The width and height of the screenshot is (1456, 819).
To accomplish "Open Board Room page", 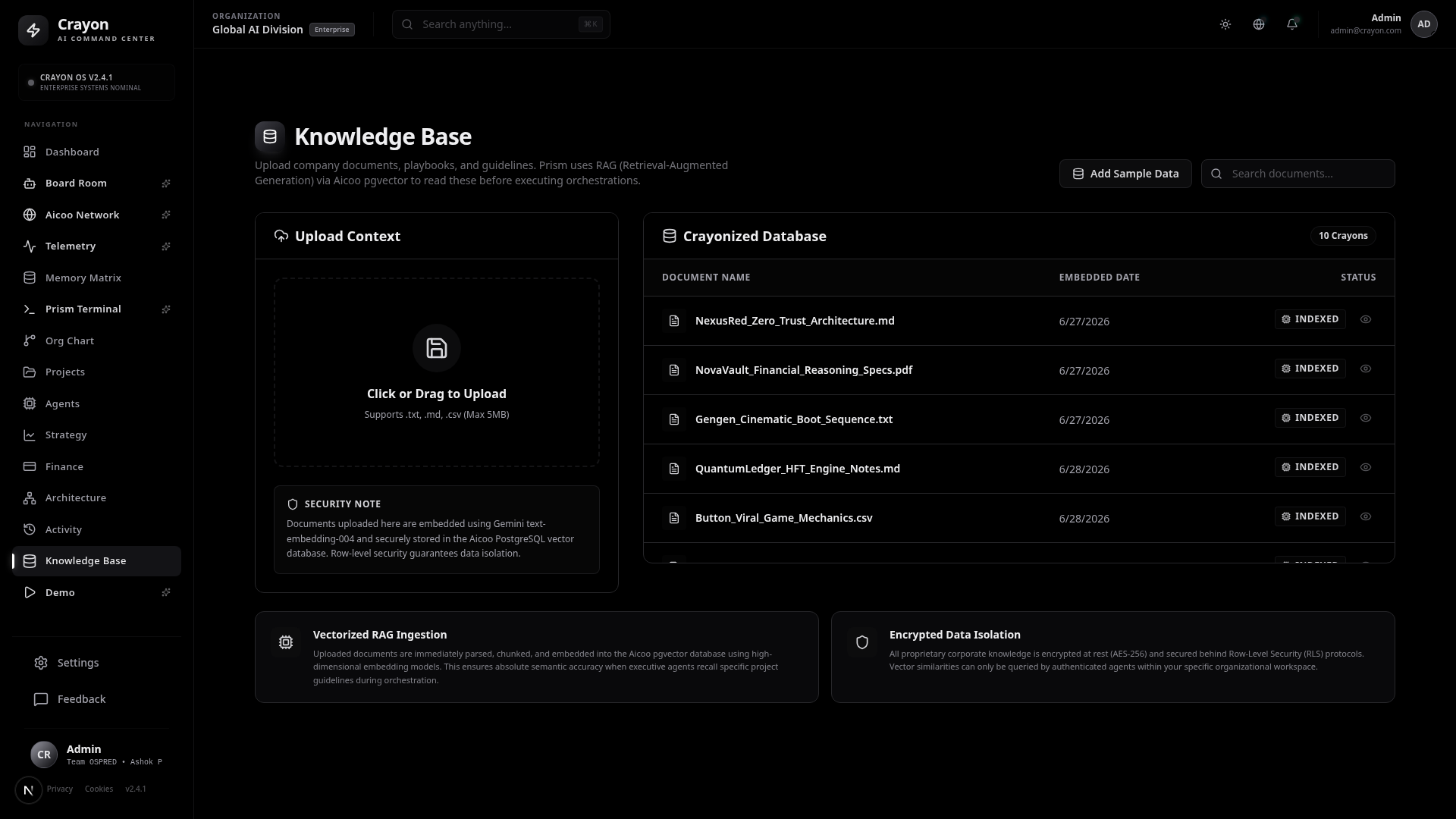I will [96, 184].
